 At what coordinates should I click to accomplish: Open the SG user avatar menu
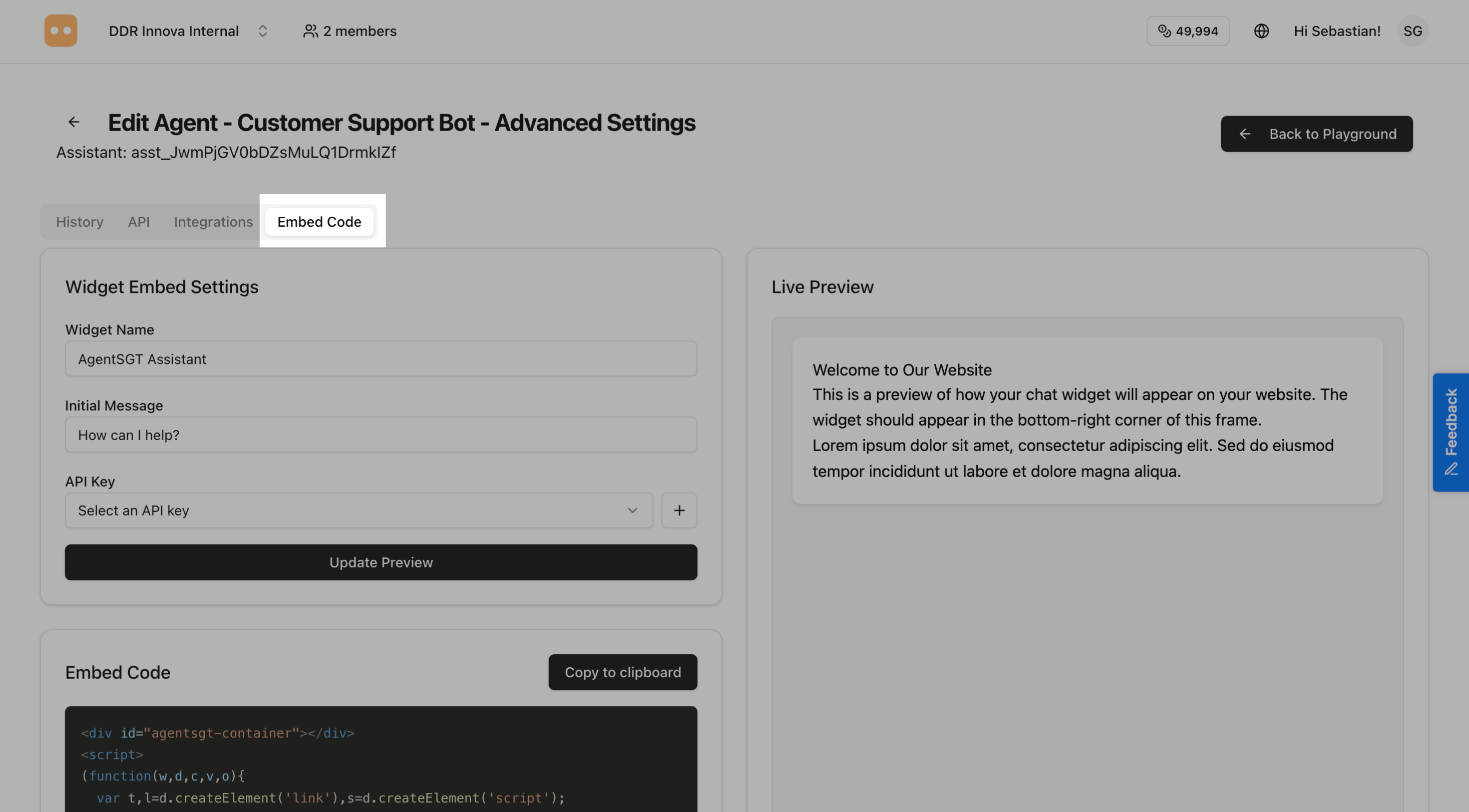tap(1413, 31)
